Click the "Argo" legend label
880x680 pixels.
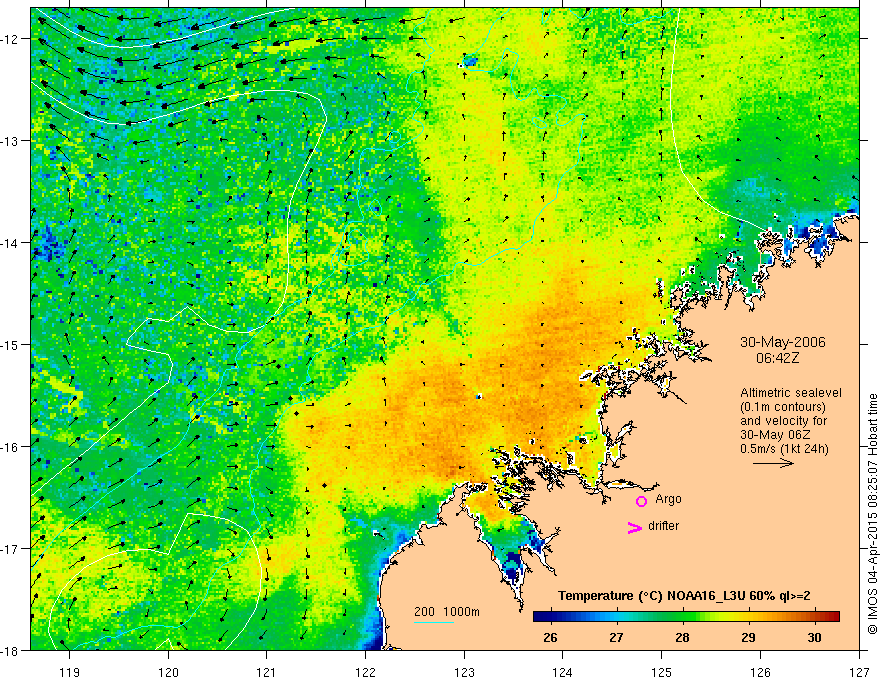(668, 499)
